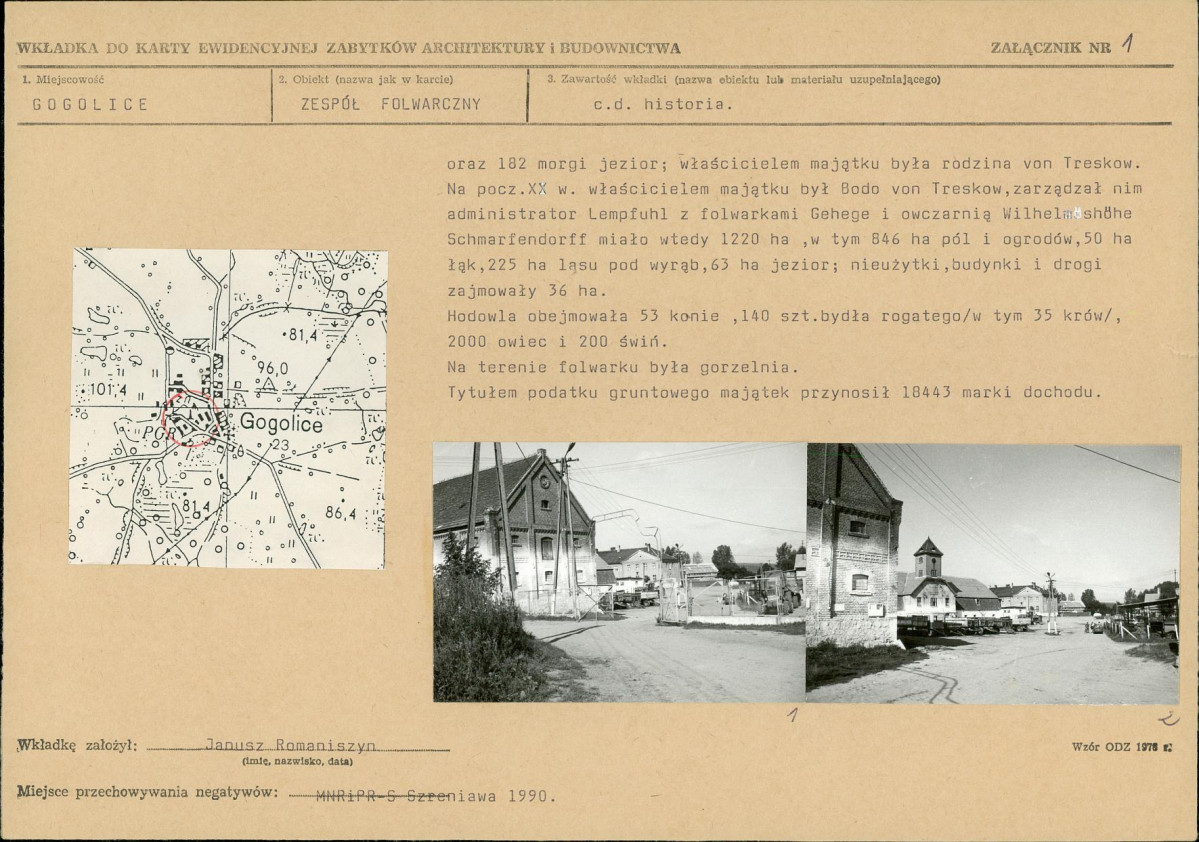This screenshot has height=842, width=1199.
Task: Click the handwritten photo number 2 below the right photo
Action: [x=1169, y=718]
